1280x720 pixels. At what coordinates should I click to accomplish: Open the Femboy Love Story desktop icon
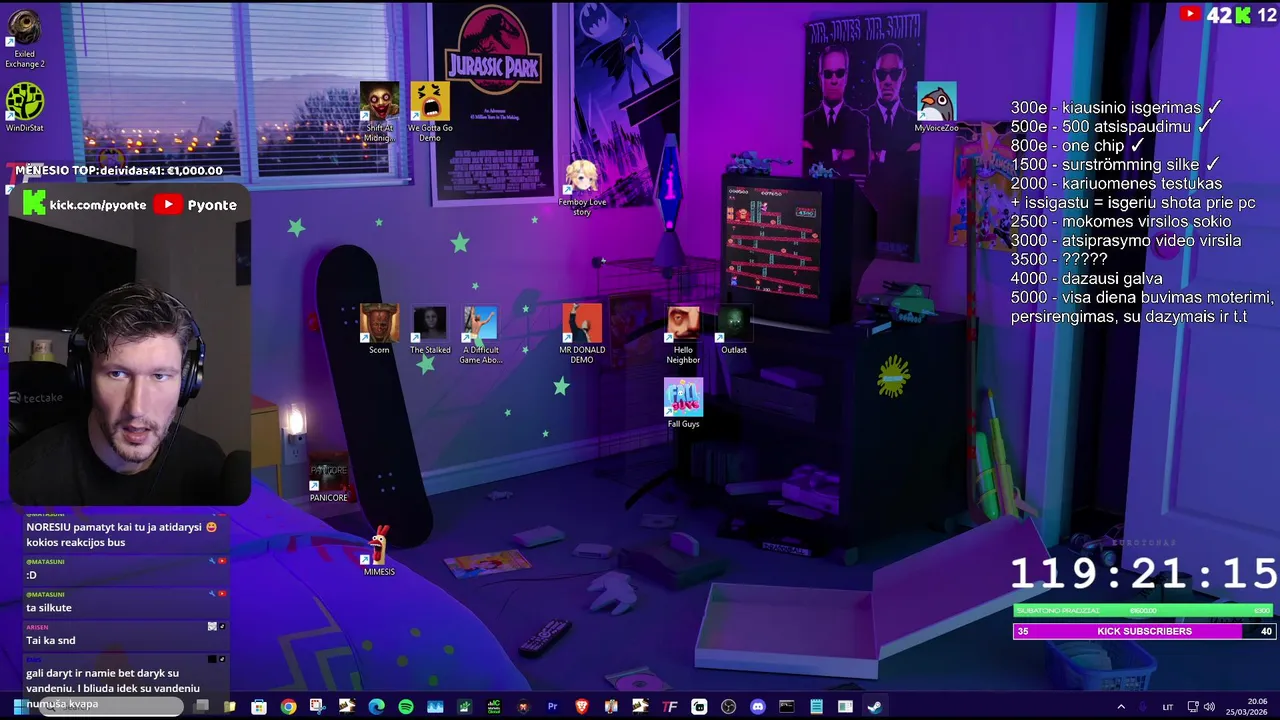coord(582,188)
